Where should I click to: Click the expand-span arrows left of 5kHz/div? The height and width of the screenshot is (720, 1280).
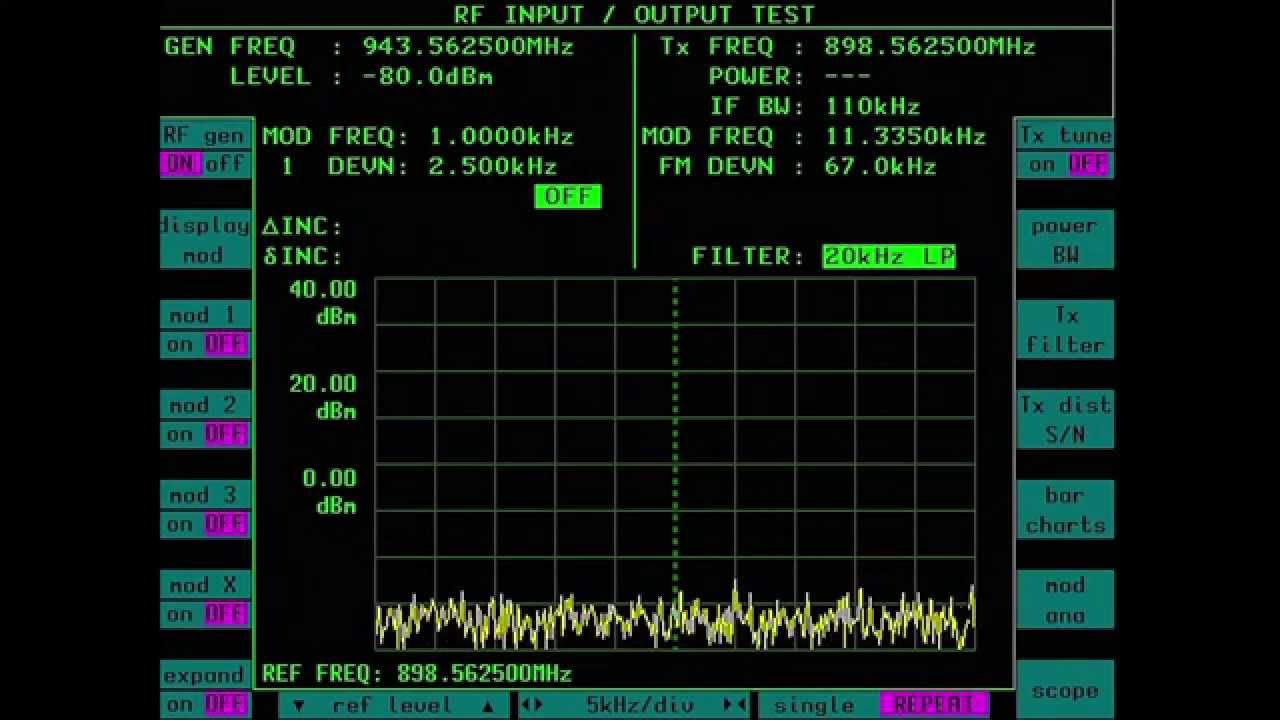(x=533, y=704)
